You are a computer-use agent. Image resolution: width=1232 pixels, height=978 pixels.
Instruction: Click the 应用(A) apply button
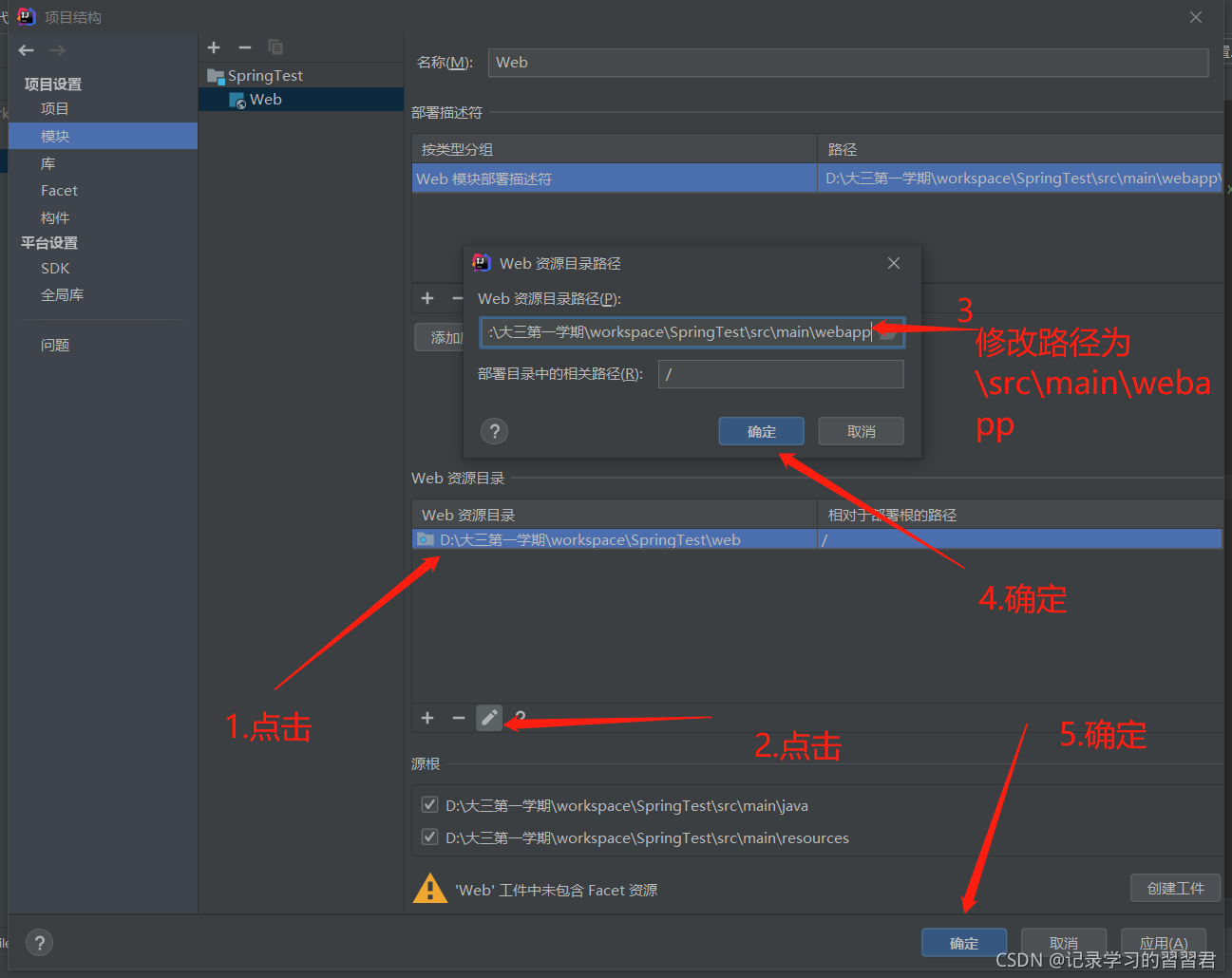[x=1164, y=943]
